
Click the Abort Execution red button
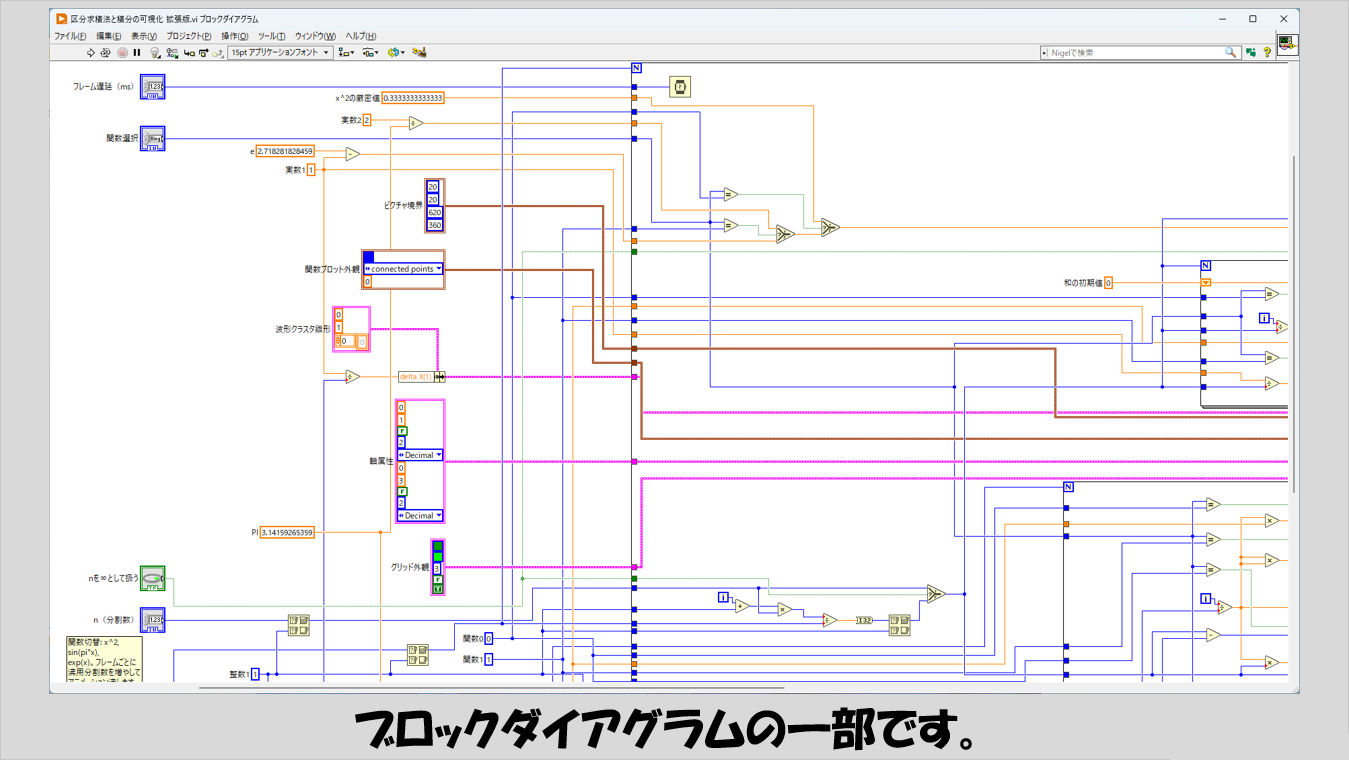coord(122,52)
